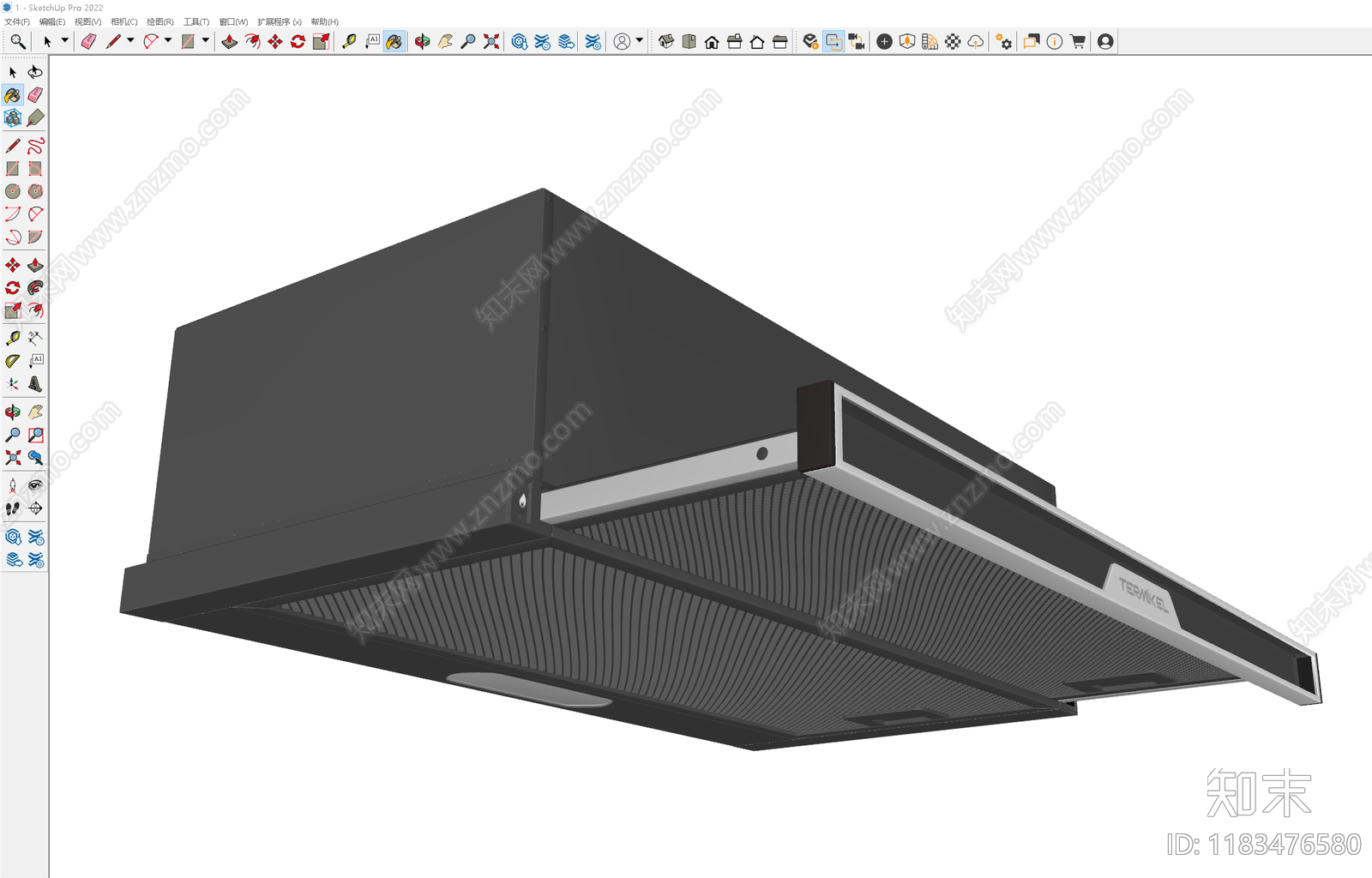This screenshot has height=878, width=1372.
Task: Open the 扩展程序 menu
Action: (x=280, y=21)
